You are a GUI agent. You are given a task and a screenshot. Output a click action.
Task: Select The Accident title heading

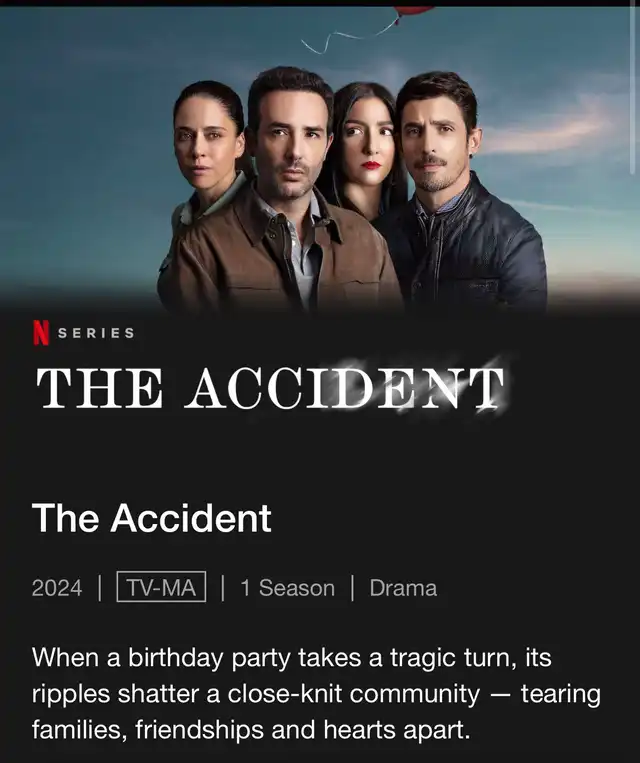tap(151, 518)
